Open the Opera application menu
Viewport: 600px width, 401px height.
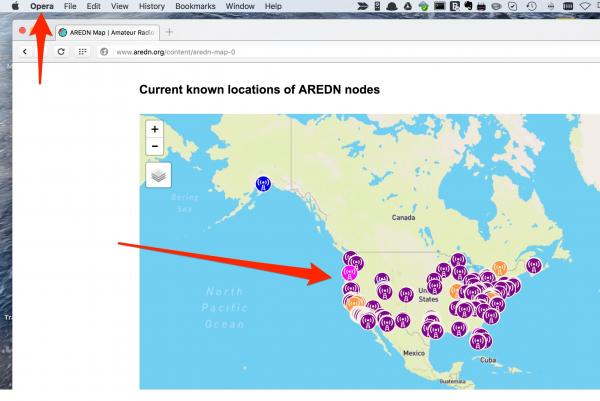coord(42,6)
